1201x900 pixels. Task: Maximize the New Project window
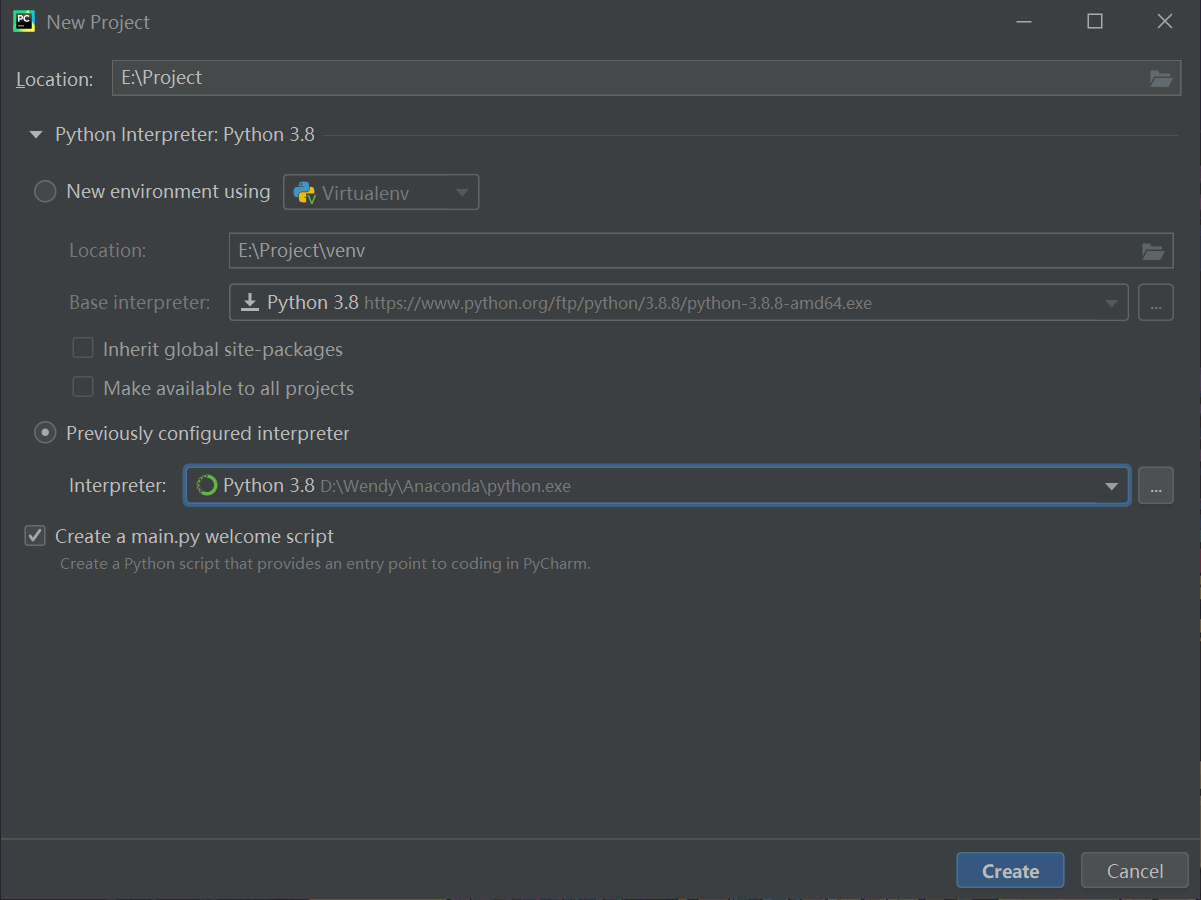[x=1095, y=21]
